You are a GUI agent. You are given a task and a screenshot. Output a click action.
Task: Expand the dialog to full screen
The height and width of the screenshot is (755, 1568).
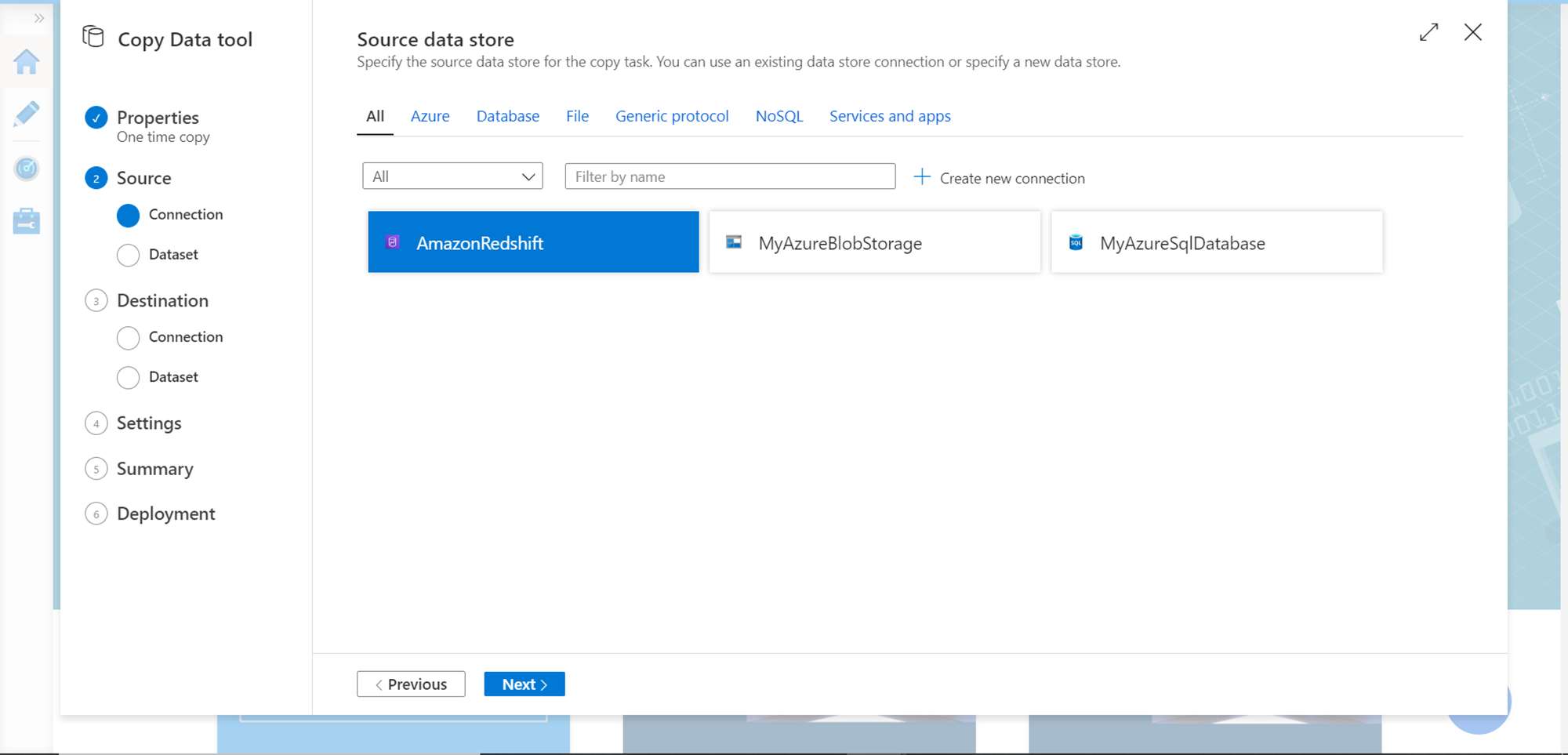1428,32
